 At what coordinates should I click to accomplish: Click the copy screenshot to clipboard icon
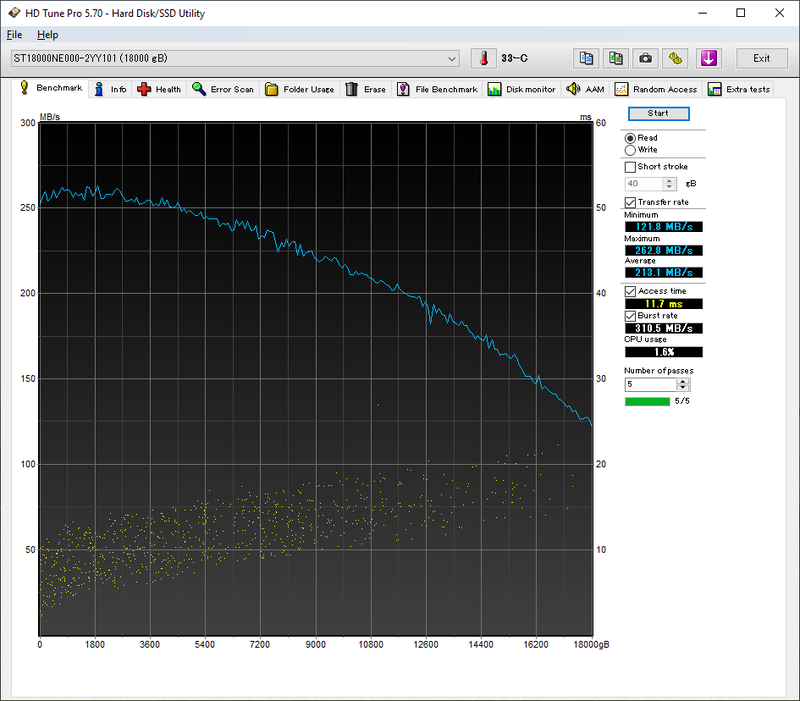click(x=616, y=58)
